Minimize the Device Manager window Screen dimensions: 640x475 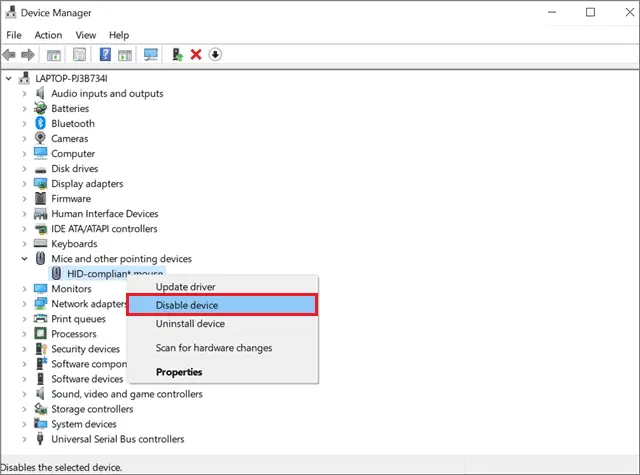(x=552, y=12)
